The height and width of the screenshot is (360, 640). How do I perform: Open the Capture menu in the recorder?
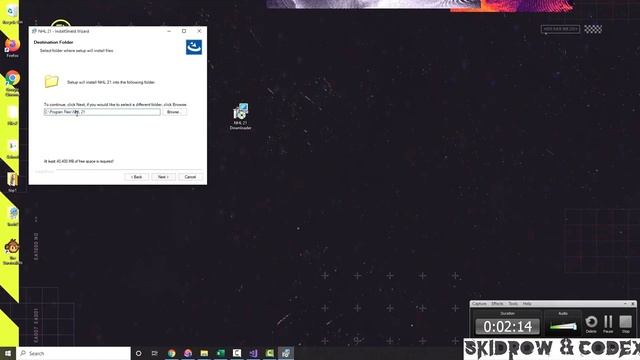coord(479,304)
